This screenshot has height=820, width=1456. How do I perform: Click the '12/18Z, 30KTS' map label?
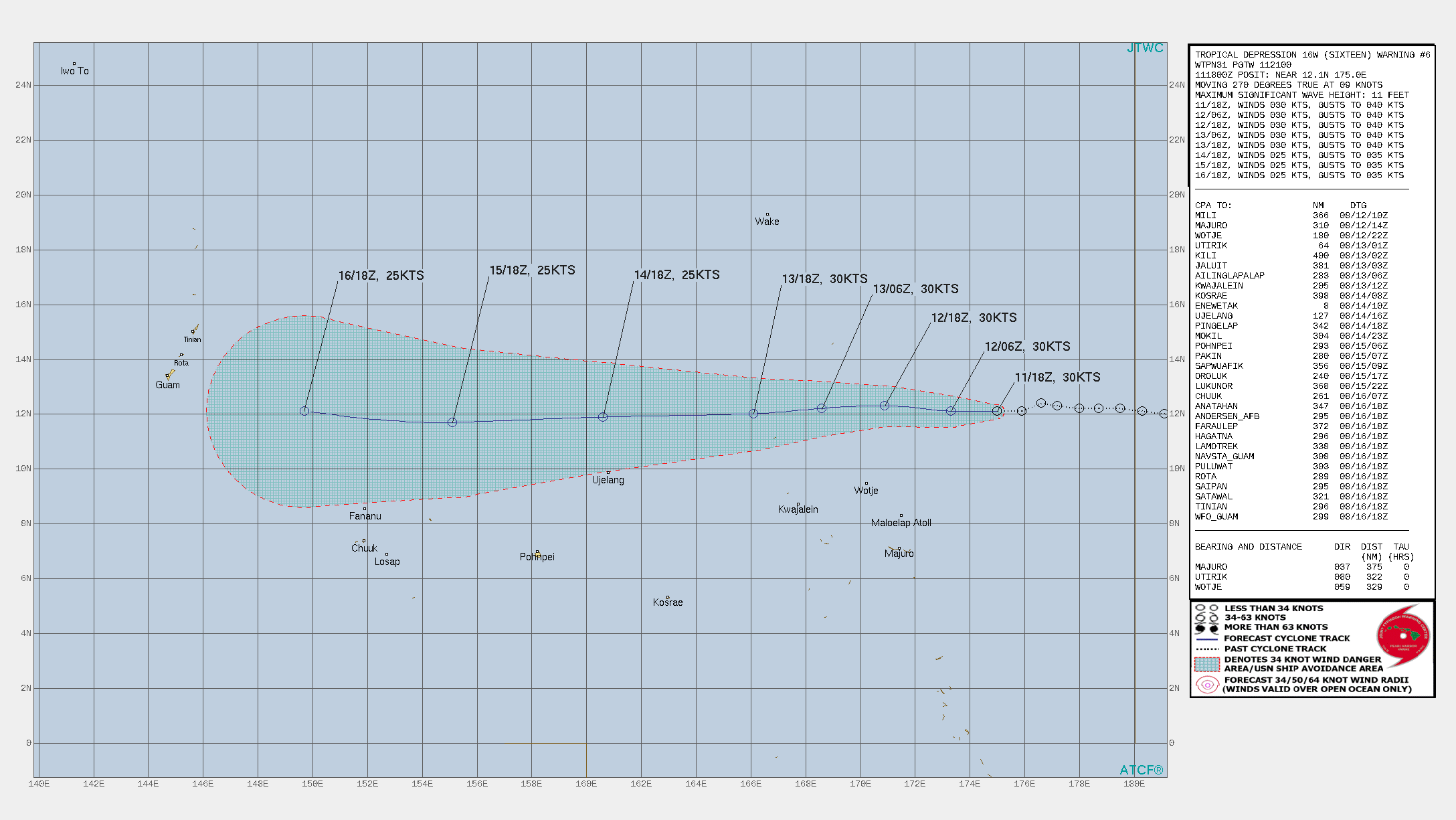pos(974,318)
